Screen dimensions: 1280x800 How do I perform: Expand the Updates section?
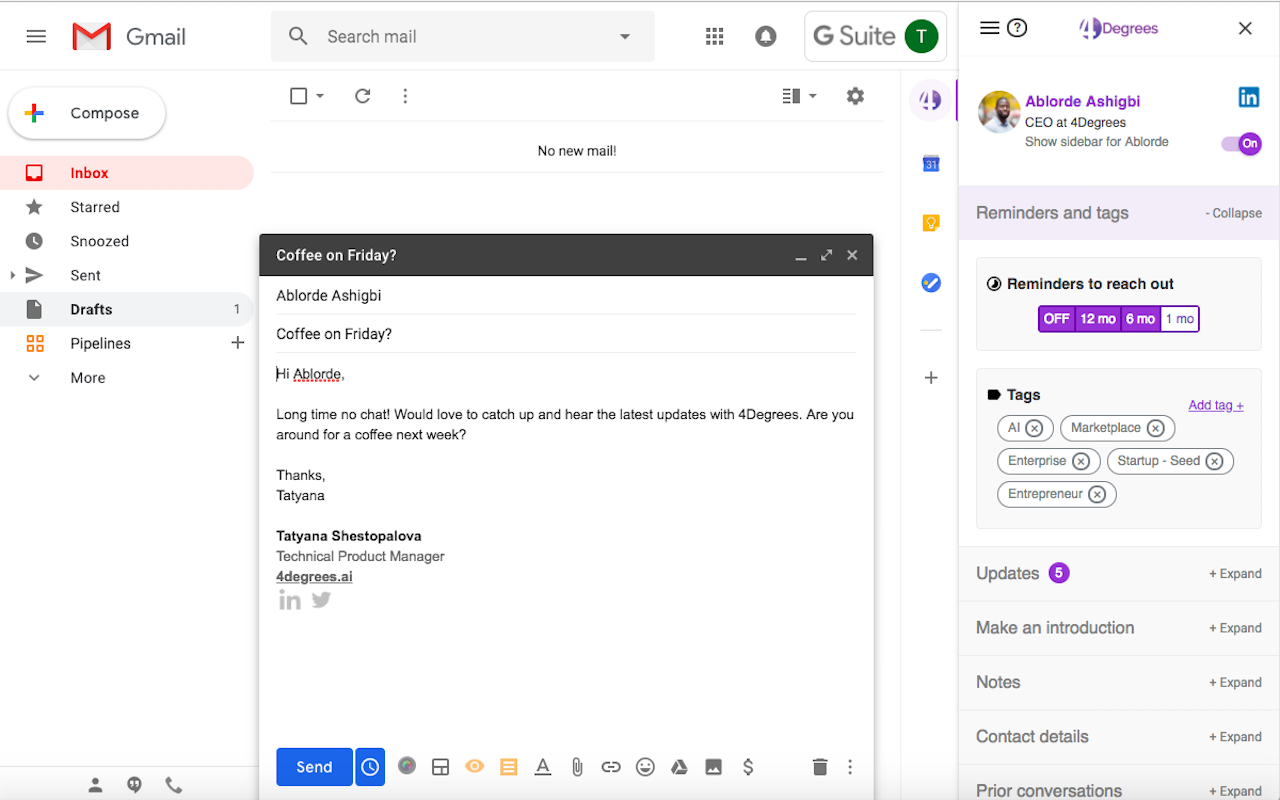pyautogui.click(x=1235, y=573)
